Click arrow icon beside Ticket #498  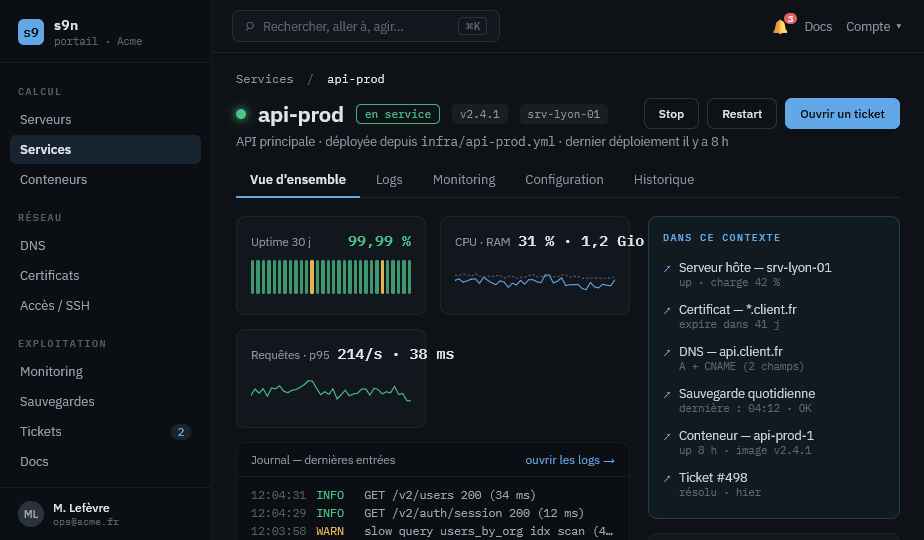(667, 478)
